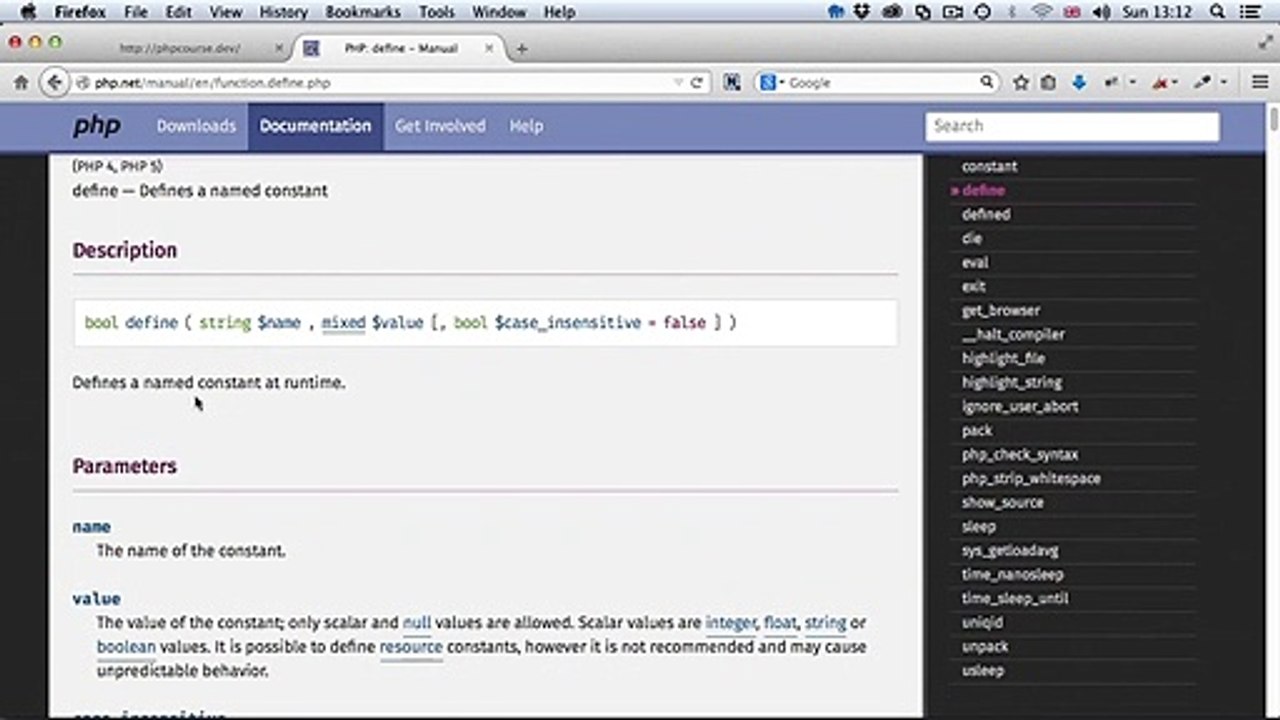Click the extension icon left of Google search
The height and width of the screenshot is (720, 1280).
(x=732, y=83)
